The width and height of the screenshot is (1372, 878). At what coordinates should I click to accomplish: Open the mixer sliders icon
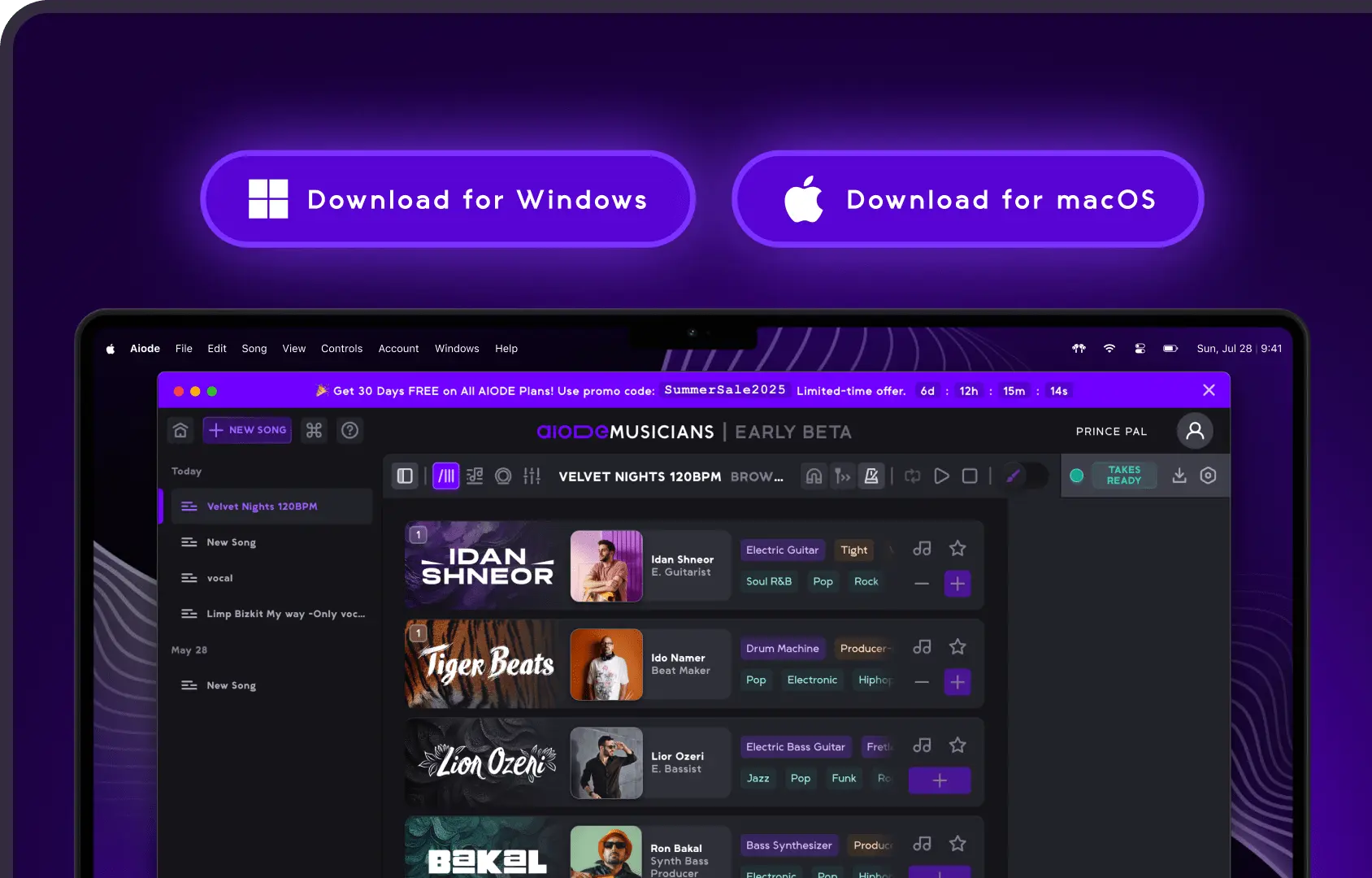coord(532,476)
